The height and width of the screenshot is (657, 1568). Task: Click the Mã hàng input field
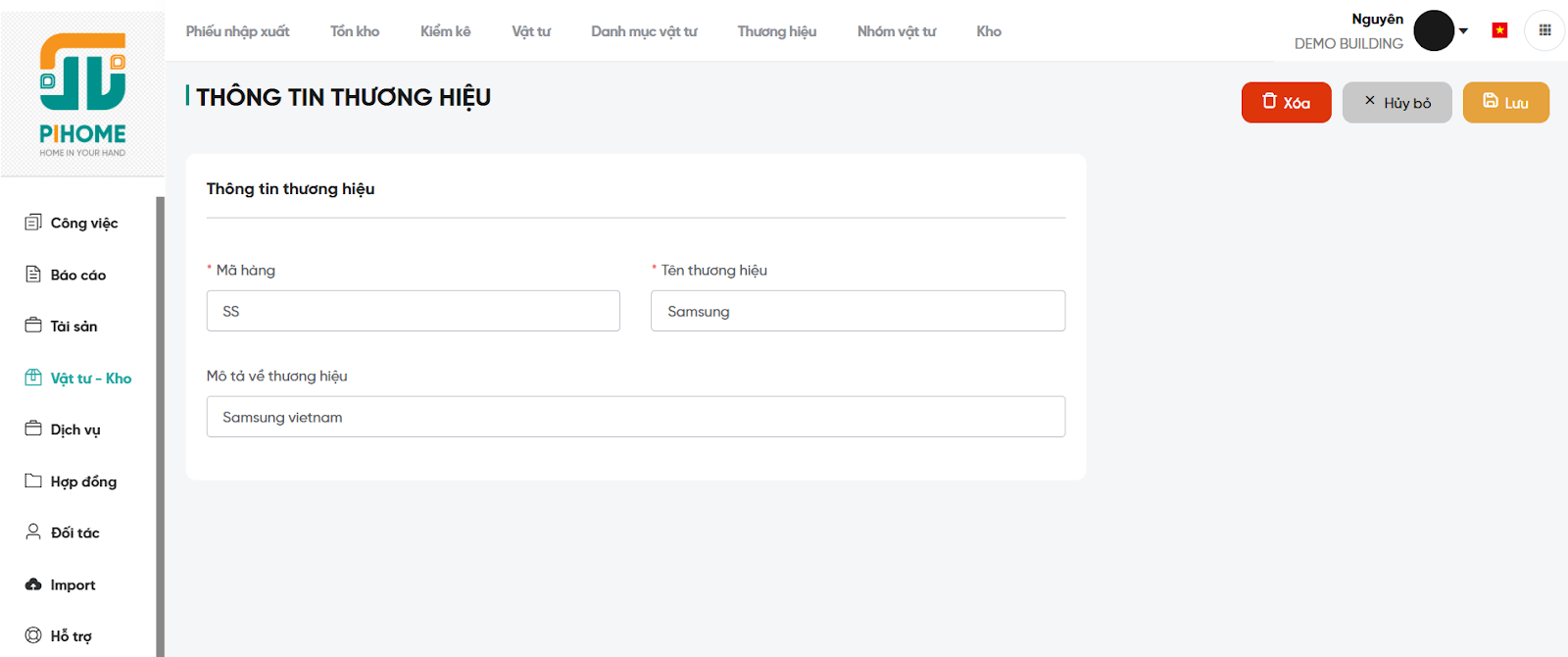(413, 311)
